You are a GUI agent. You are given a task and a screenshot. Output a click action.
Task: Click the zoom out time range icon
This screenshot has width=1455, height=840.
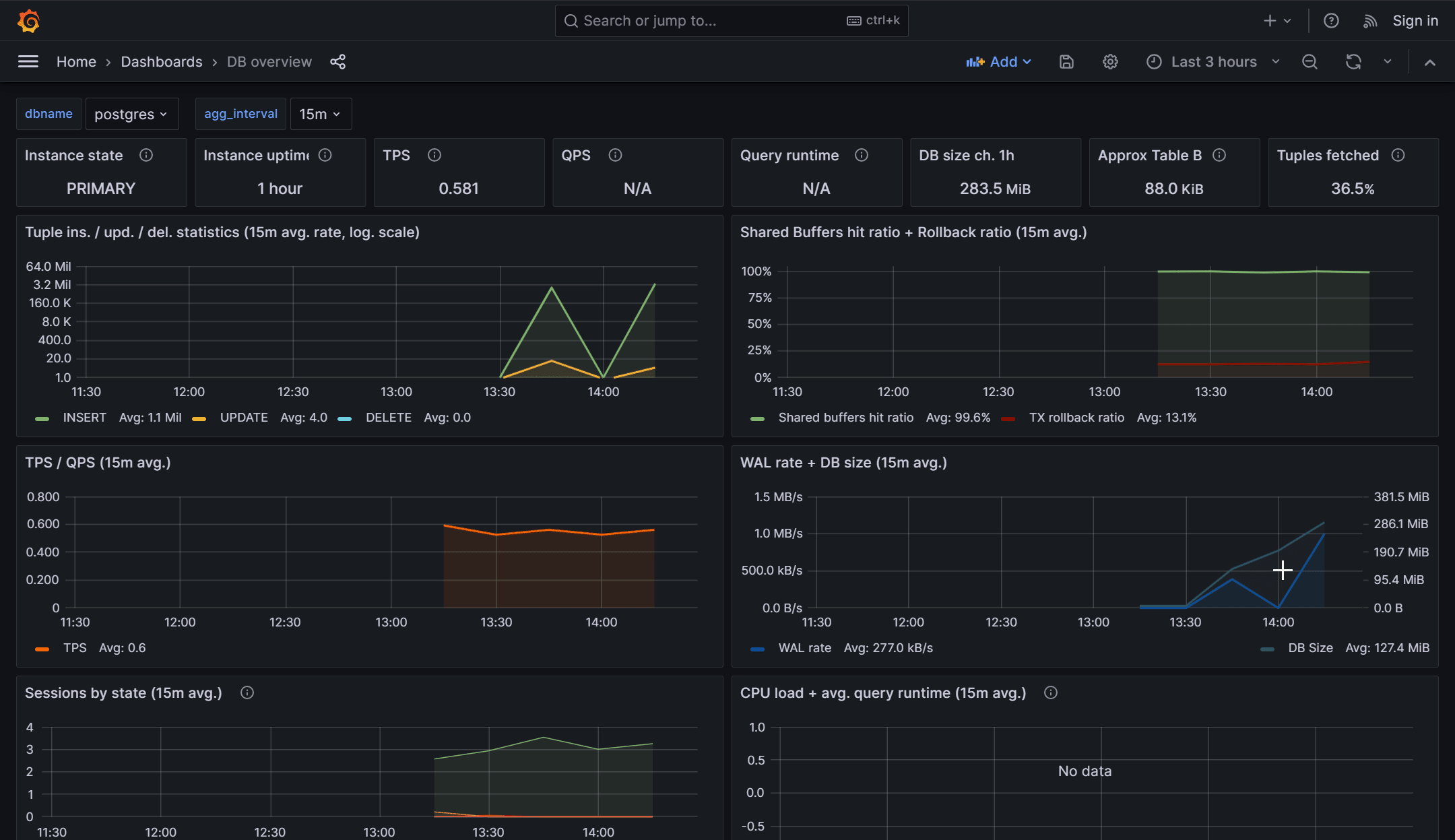(x=1309, y=62)
